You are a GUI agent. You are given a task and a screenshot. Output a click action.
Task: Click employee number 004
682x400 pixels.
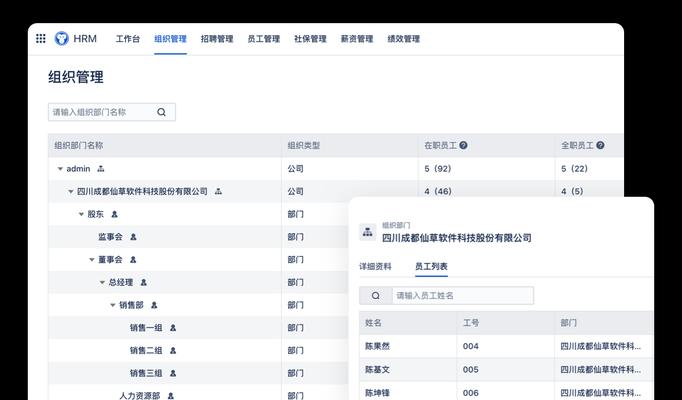471,347
